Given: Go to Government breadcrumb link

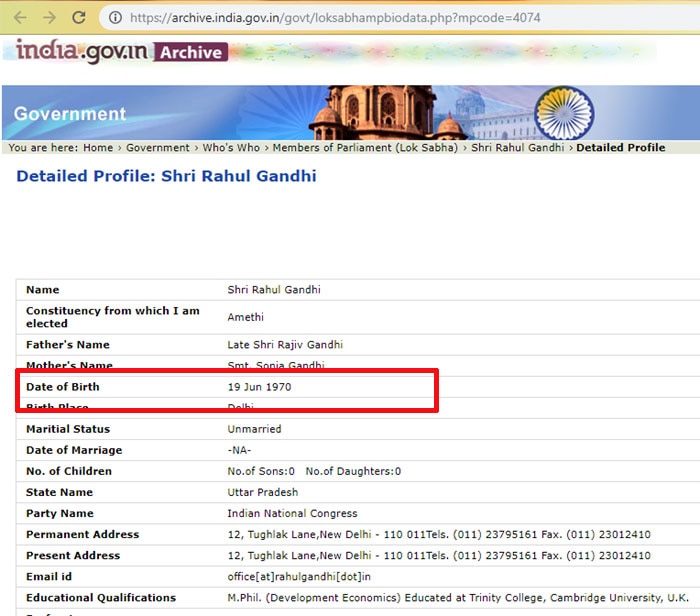Looking at the screenshot, I should (158, 148).
